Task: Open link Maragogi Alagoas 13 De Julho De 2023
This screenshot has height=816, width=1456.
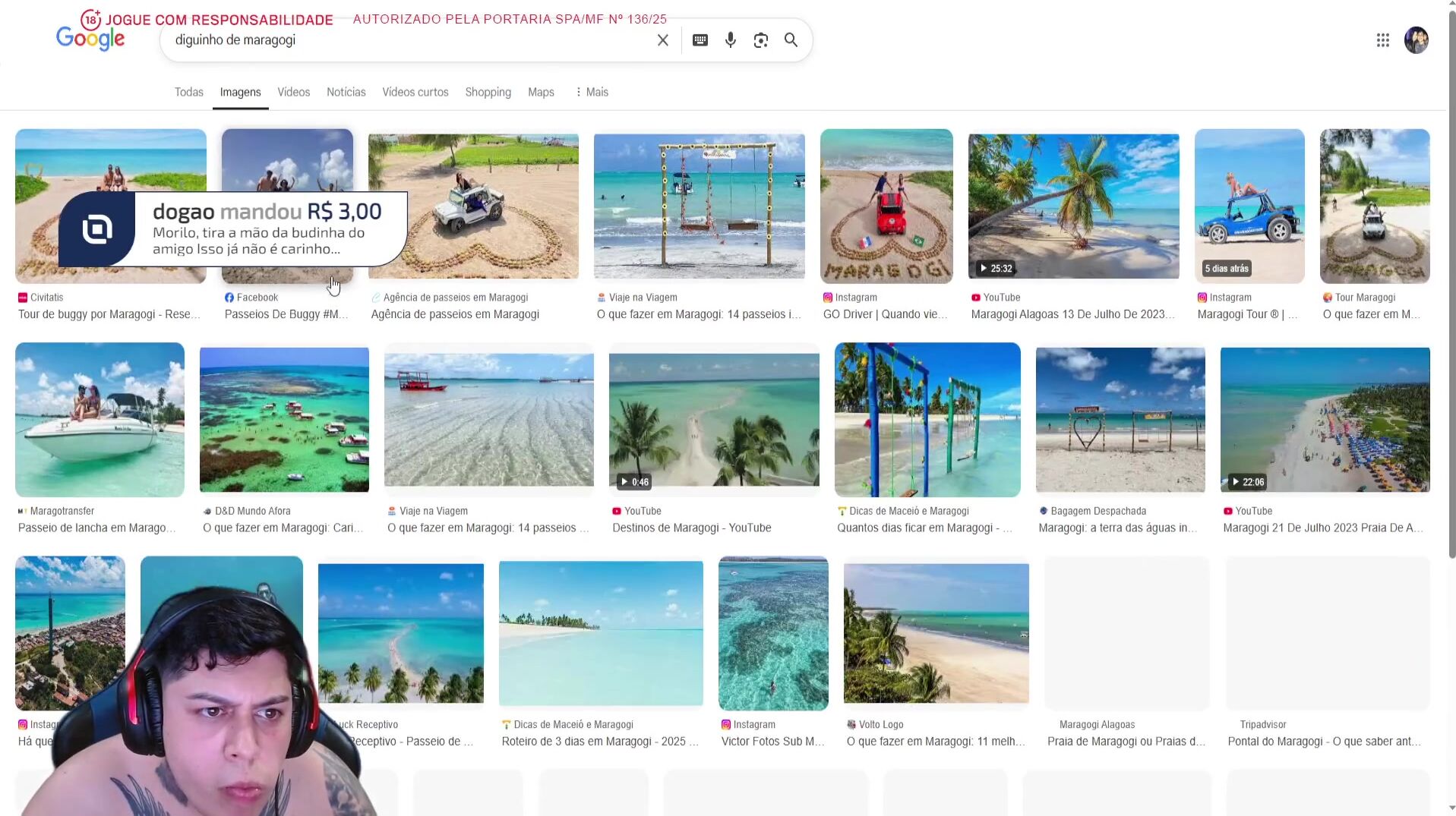Action: tap(1072, 314)
